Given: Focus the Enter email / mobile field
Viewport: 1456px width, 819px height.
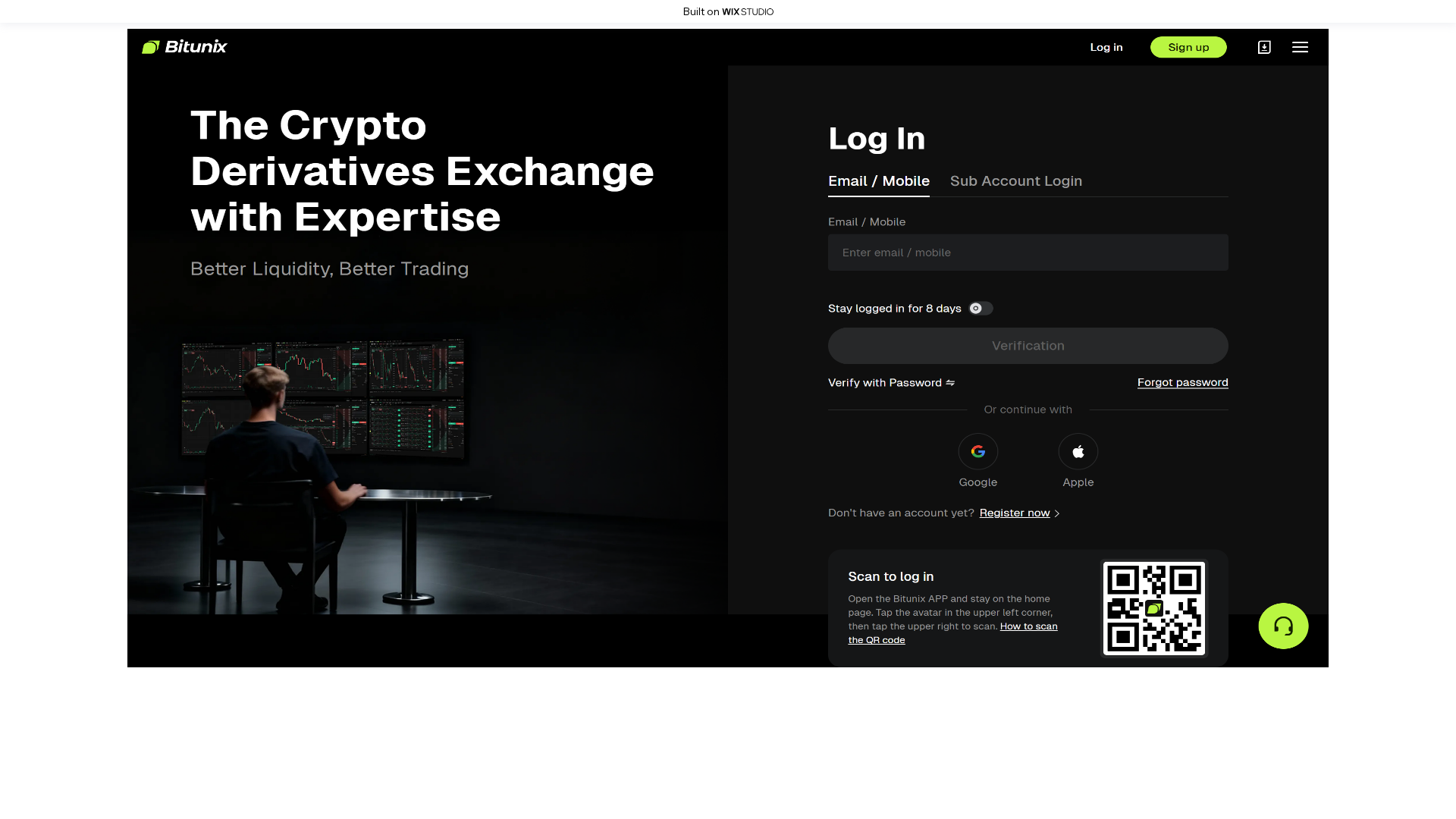Looking at the screenshot, I should [1028, 253].
